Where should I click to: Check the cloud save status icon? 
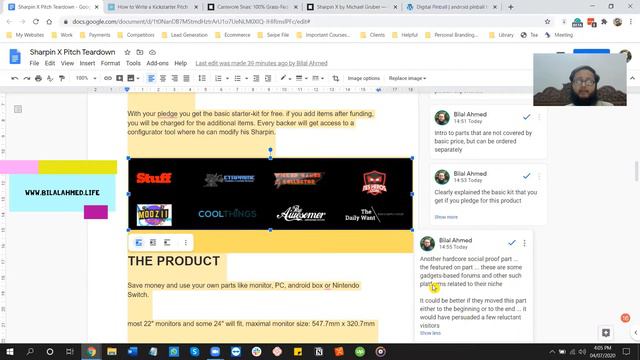coord(152,52)
